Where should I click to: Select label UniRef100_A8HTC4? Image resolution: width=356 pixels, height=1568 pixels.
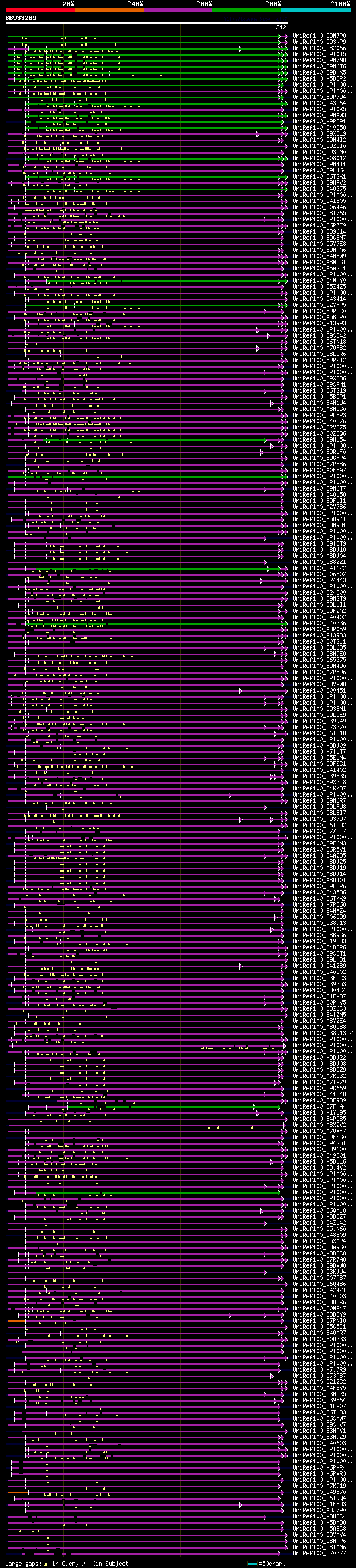pos(319,1516)
